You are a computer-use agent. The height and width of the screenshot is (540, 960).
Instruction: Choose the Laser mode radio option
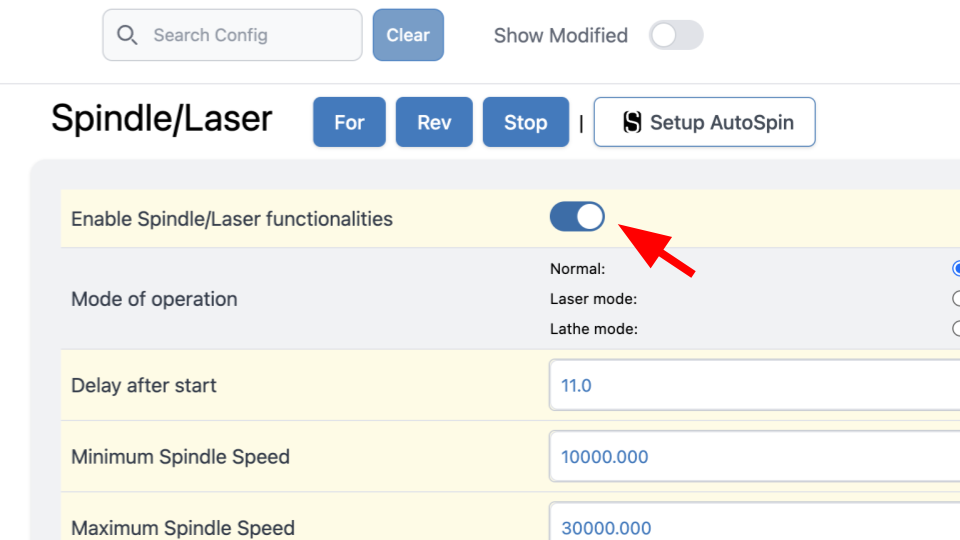(956, 298)
